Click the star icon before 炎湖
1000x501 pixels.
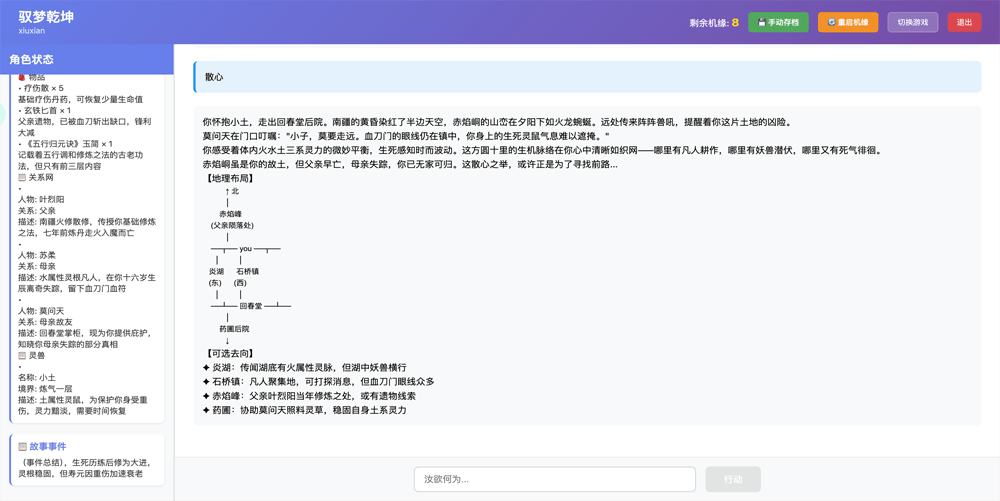pos(206,368)
